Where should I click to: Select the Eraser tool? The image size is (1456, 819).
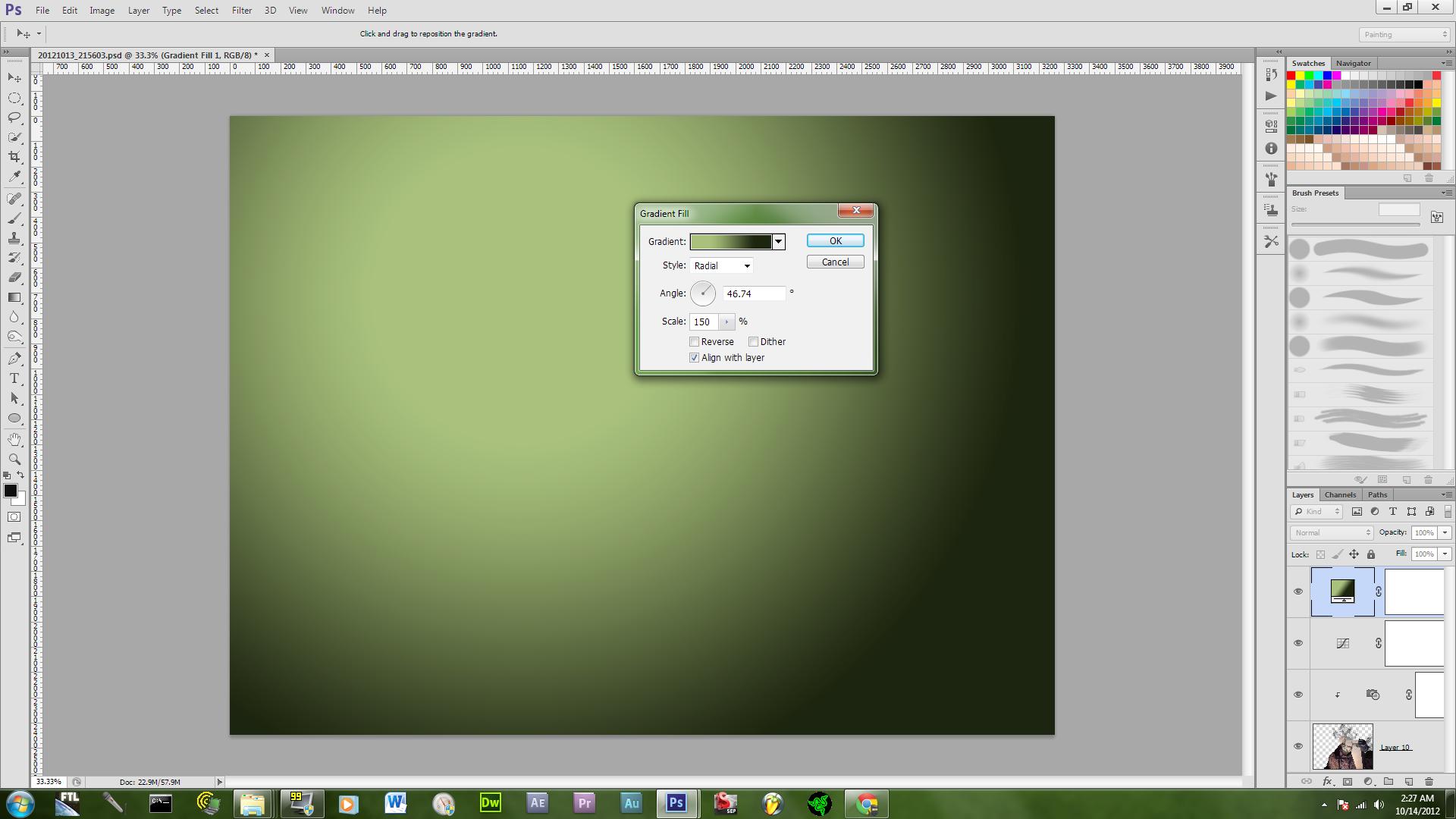point(14,278)
